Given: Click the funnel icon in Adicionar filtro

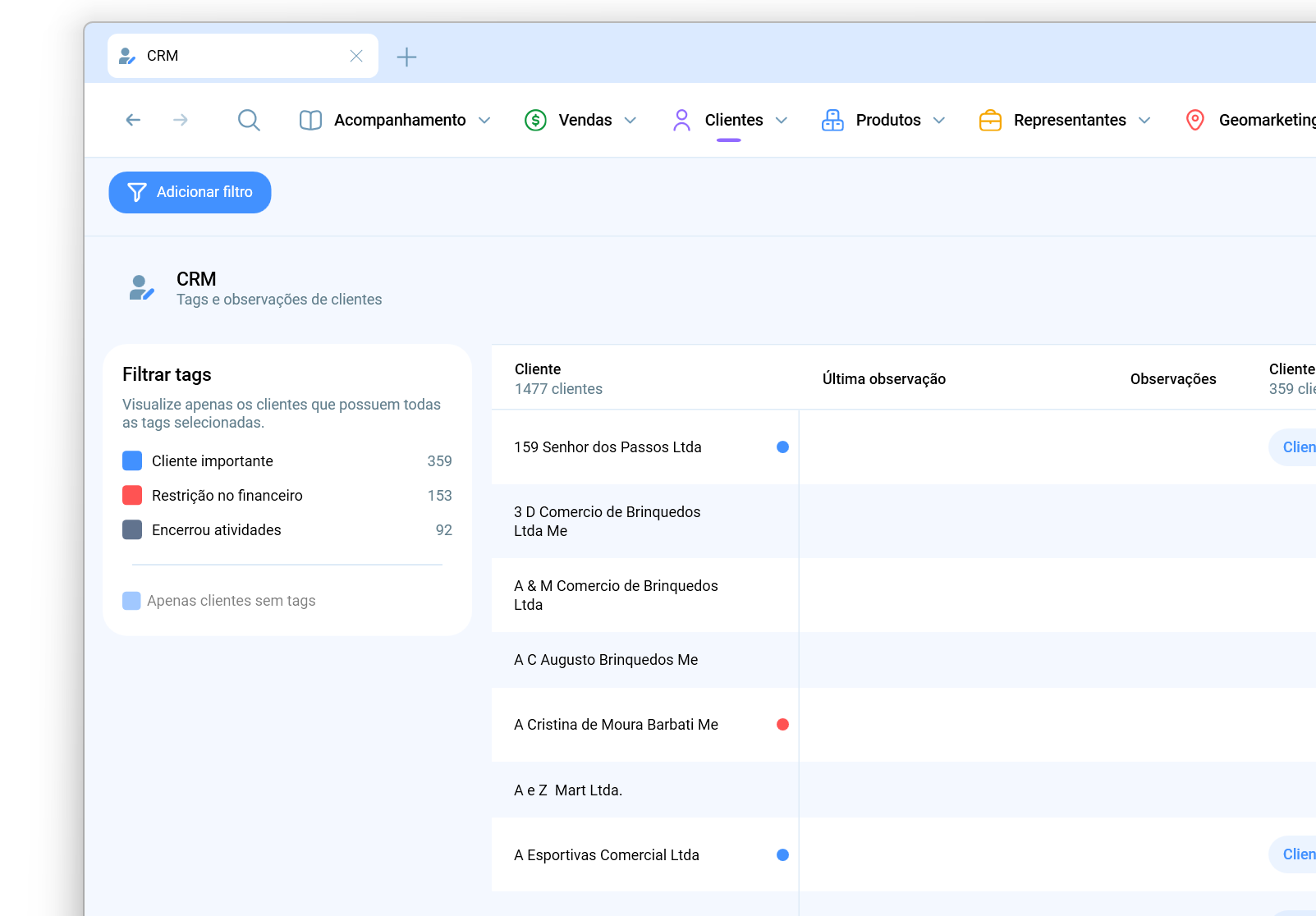Looking at the screenshot, I should 137,192.
